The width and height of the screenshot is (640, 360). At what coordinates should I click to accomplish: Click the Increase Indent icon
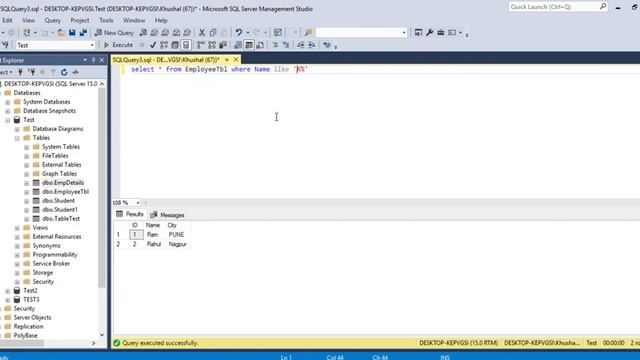[312, 45]
